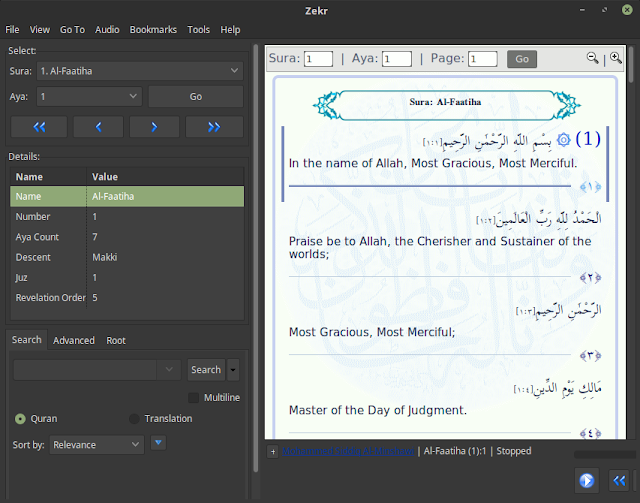The image size is (640, 503).
Task: Jump to last sura with double-right arrow
Action: click(214, 127)
